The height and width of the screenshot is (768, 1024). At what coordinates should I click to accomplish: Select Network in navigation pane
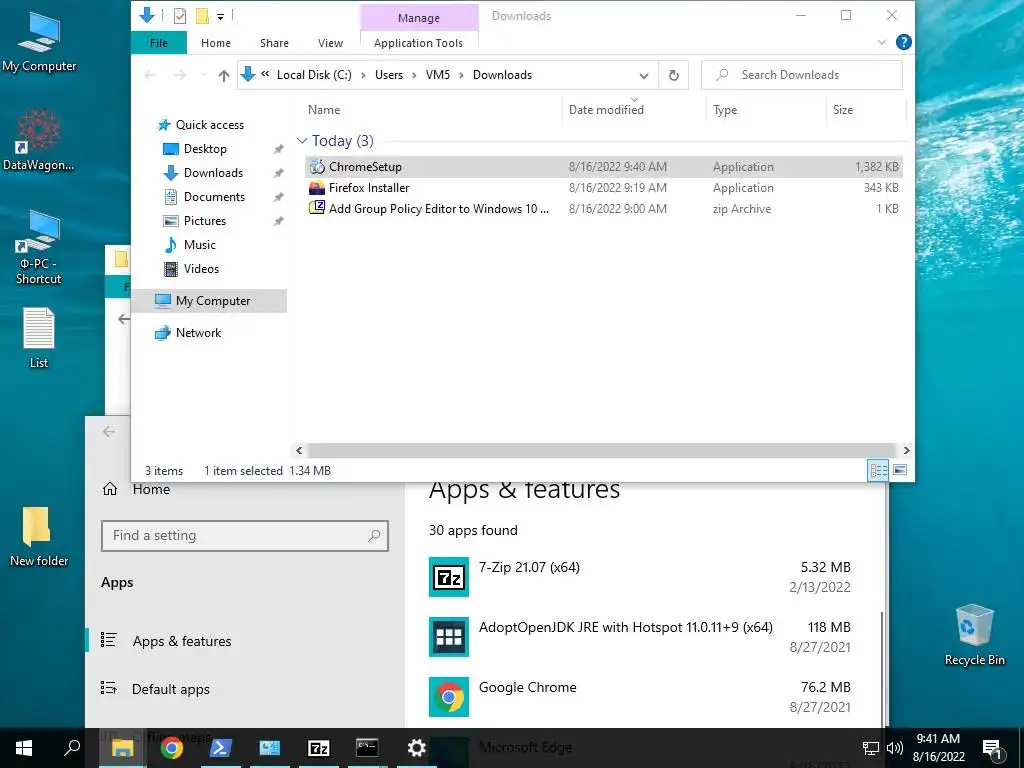(x=199, y=333)
